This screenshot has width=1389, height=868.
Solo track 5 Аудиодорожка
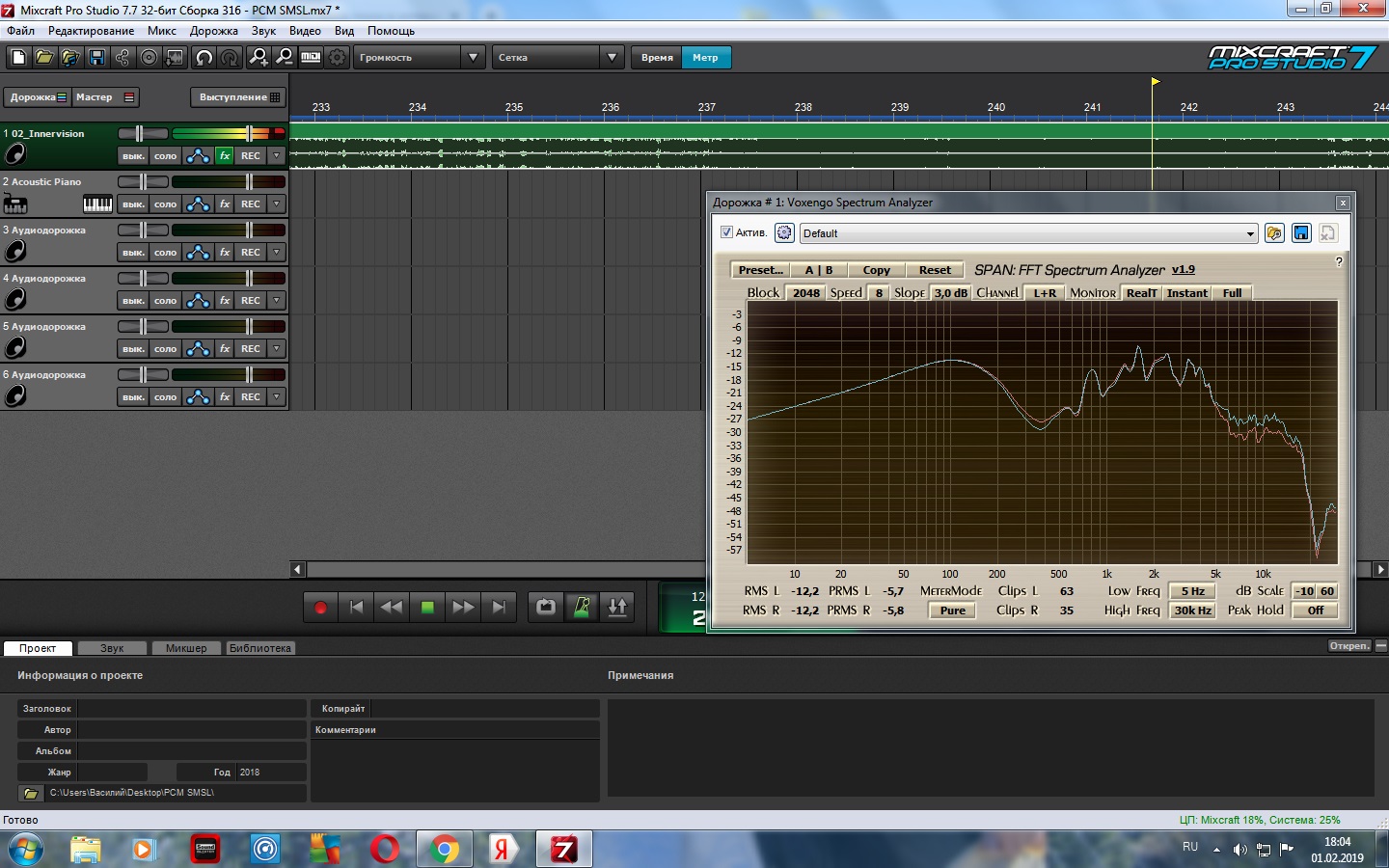click(166, 348)
